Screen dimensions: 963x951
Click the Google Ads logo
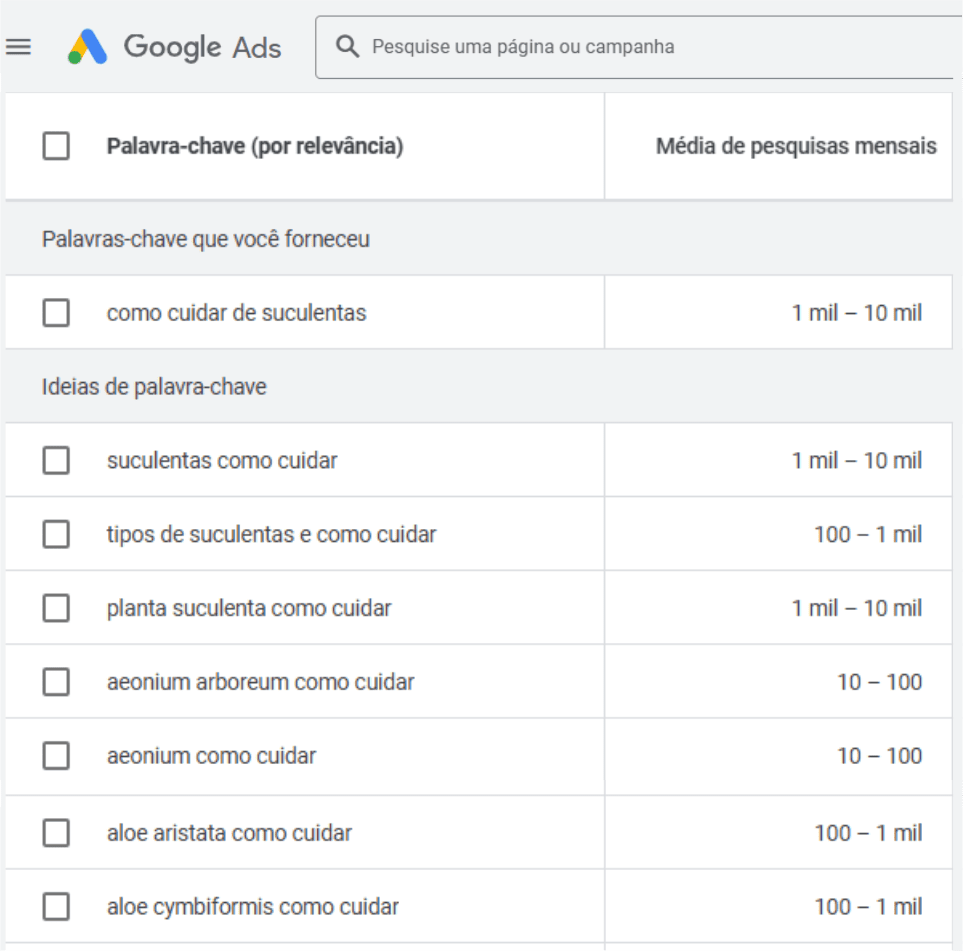(x=175, y=47)
